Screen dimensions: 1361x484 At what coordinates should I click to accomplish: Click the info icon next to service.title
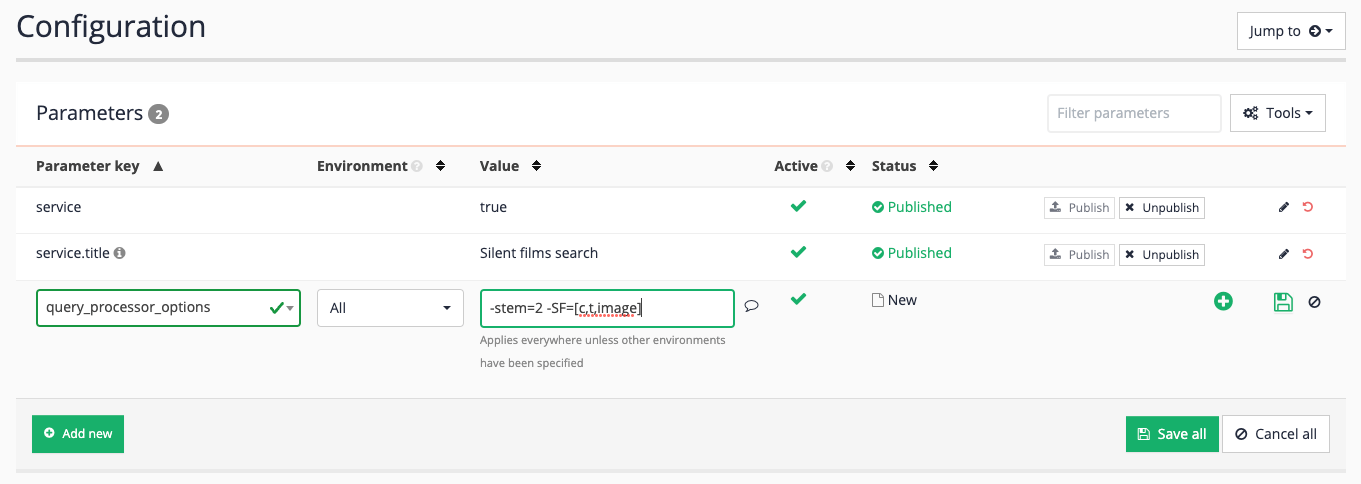click(x=120, y=254)
